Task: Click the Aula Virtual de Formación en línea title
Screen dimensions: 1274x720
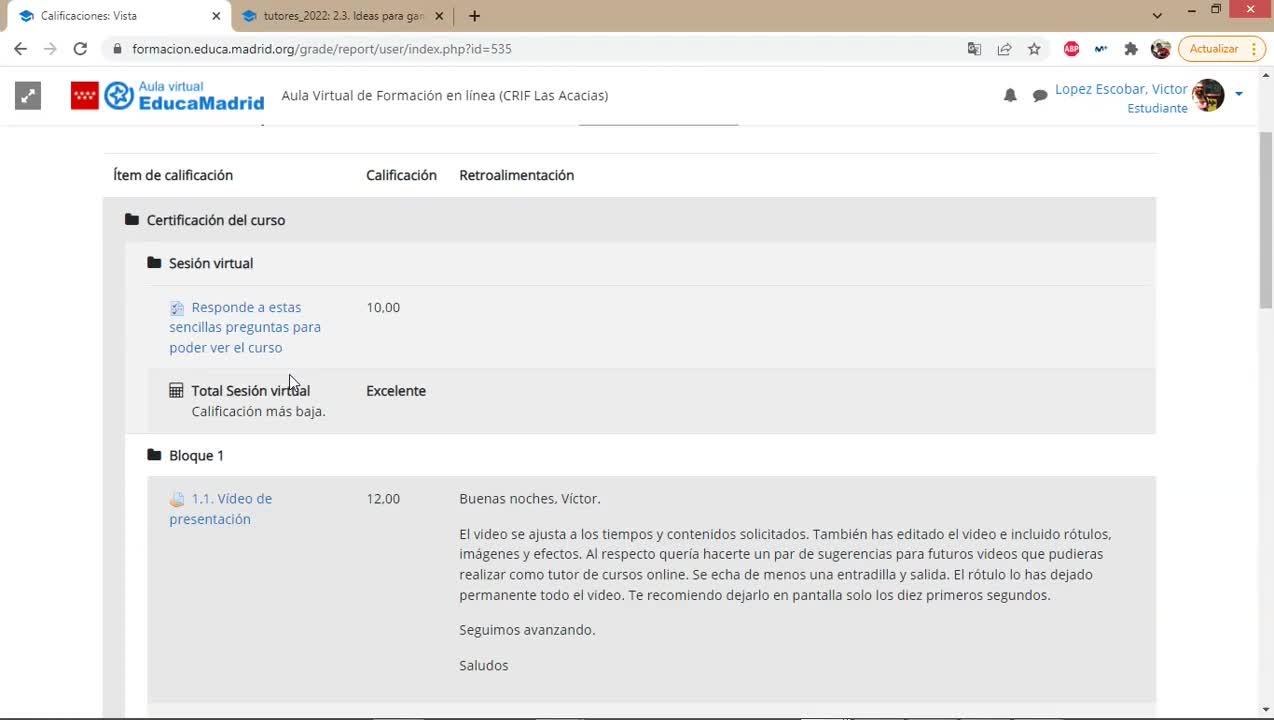Action: coord(445,95)
